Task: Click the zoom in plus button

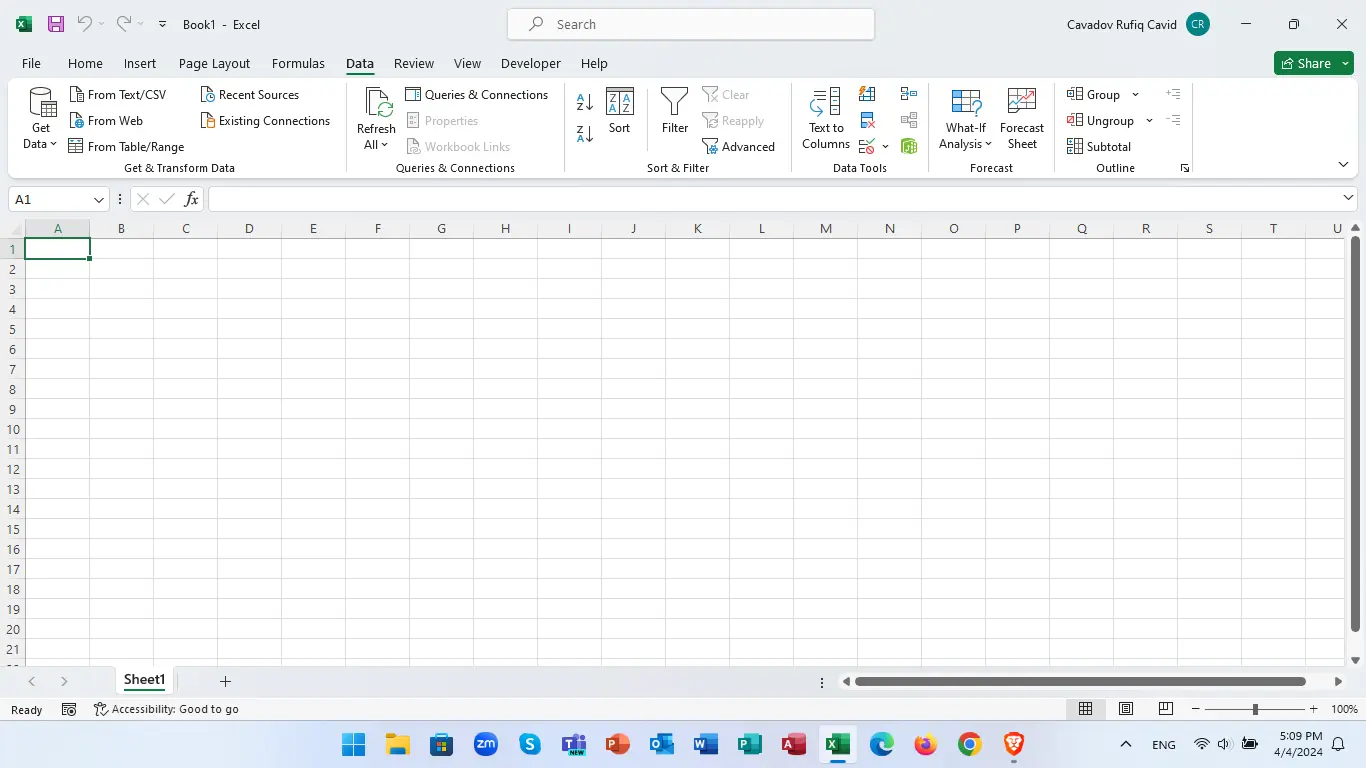Action: point(1313,709)
